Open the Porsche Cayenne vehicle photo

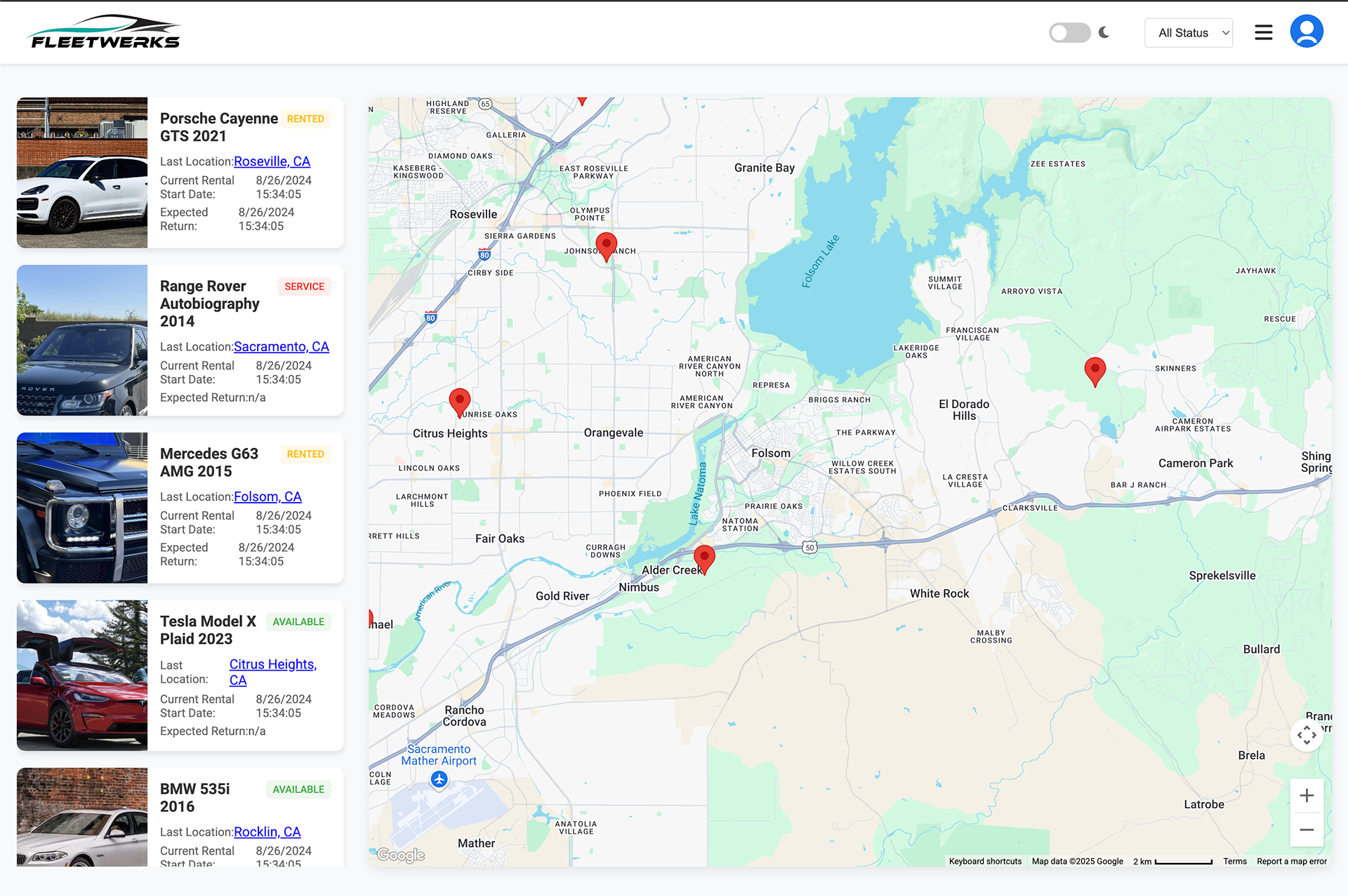[x=82, y=173]
